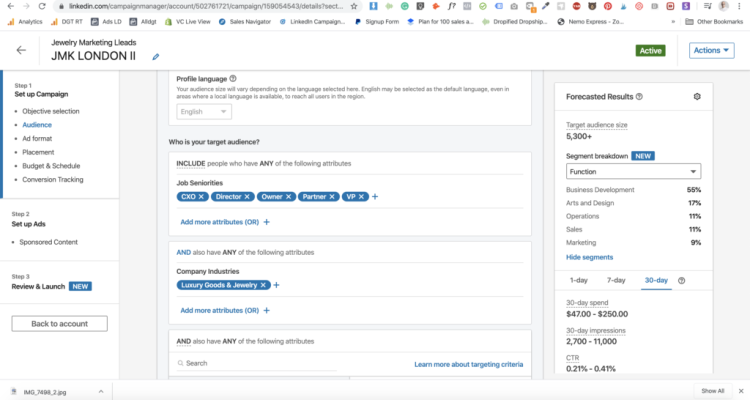This screenshot has width=750, height=400.
Task: Open the purple S extension icon
Action: pyautogui.click(x=686, y=6)
